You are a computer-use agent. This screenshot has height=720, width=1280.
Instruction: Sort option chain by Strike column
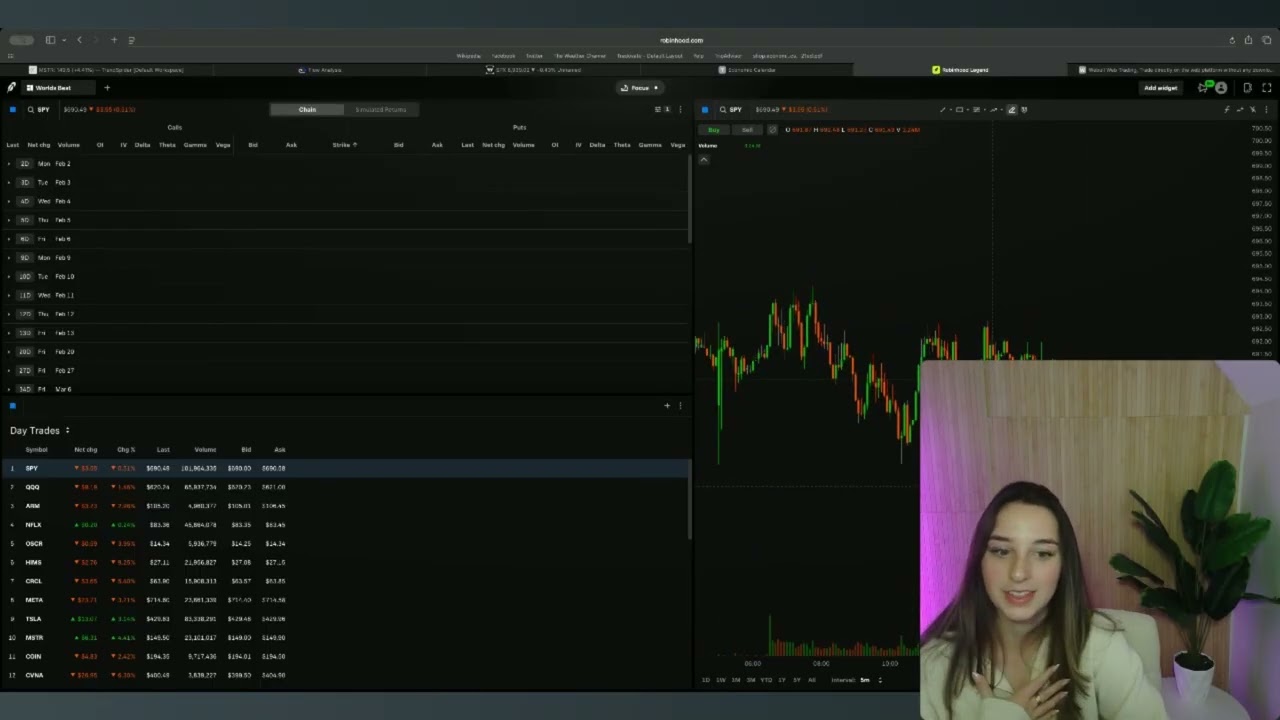[x=344, y=145]
